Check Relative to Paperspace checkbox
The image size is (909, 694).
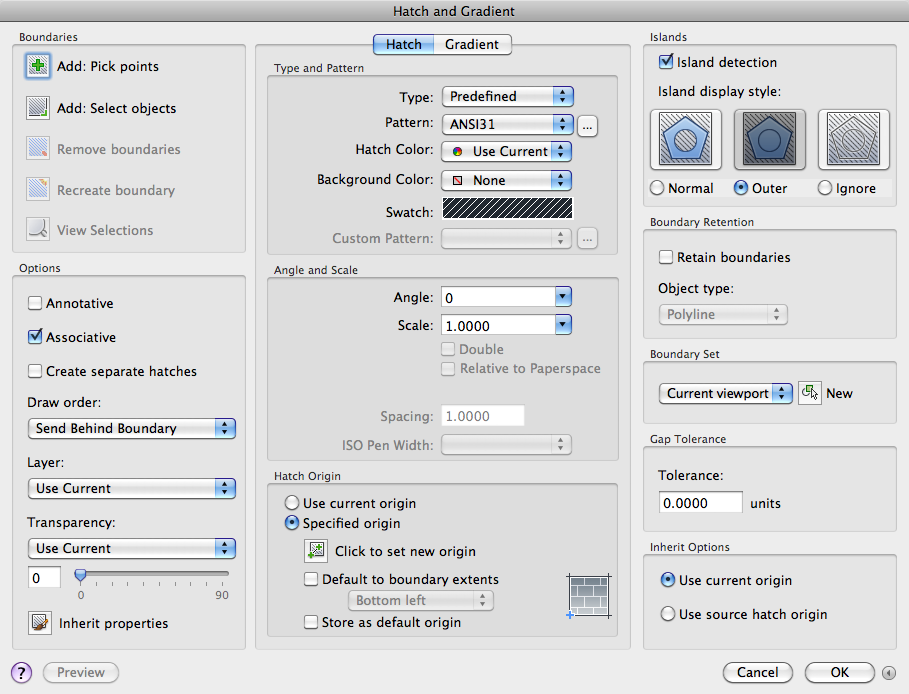(448, 369)
